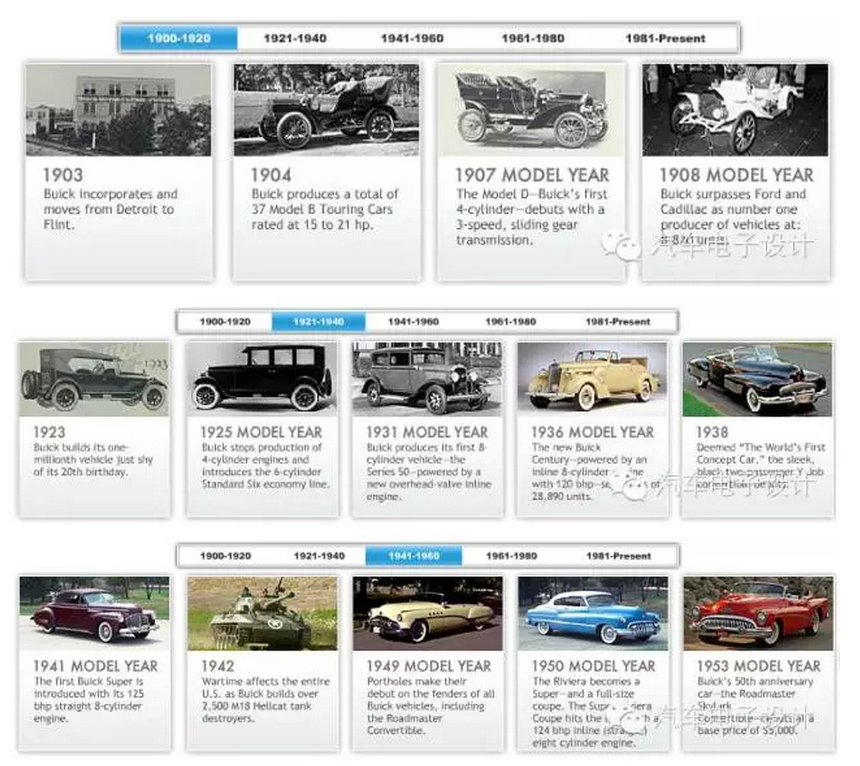The width and height of the screenshot is (860, 766).
Task: View the 1904 Model B touring car photo
Action: (326, 110)
